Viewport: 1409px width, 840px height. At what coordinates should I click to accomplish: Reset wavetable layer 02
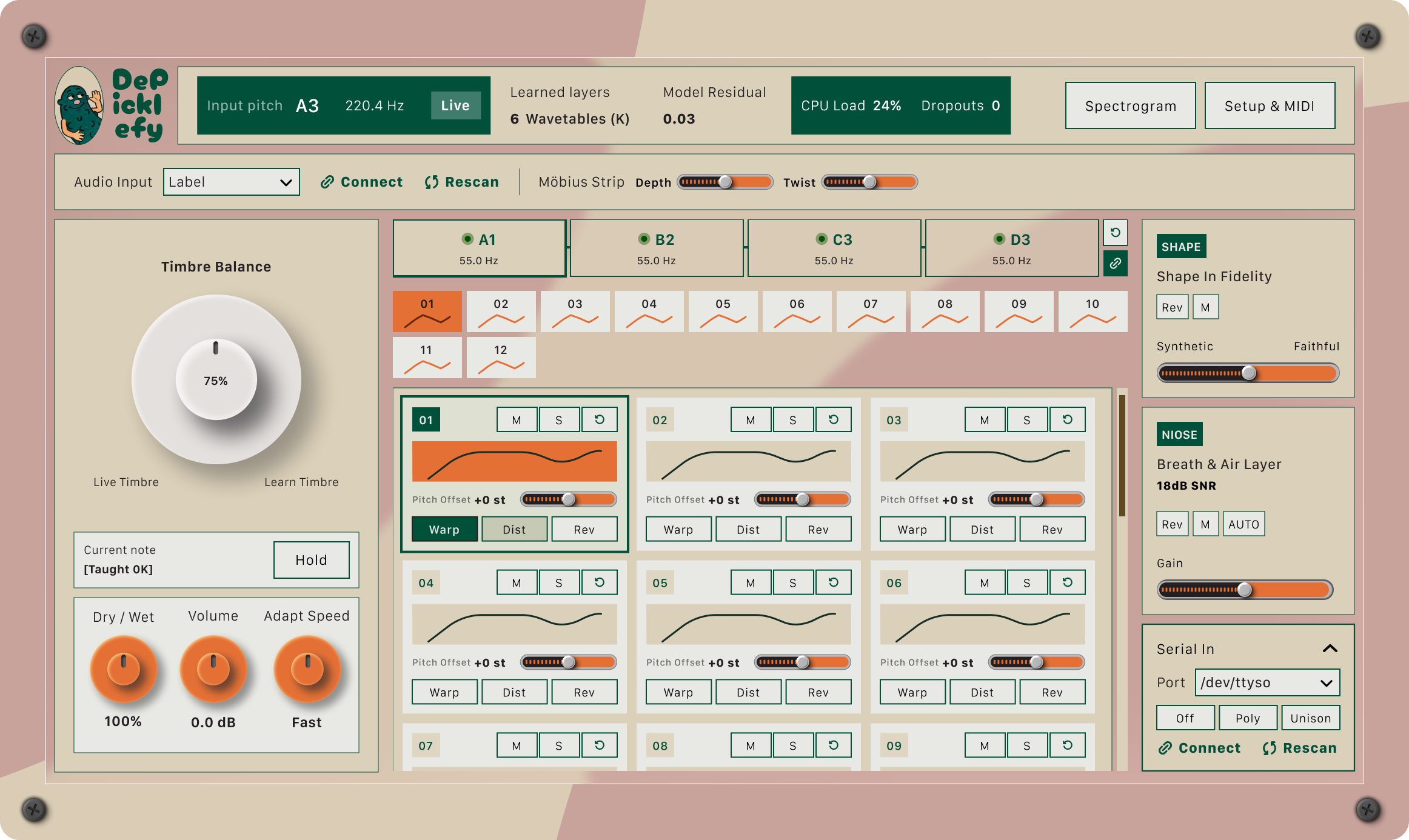coord(833,419)
